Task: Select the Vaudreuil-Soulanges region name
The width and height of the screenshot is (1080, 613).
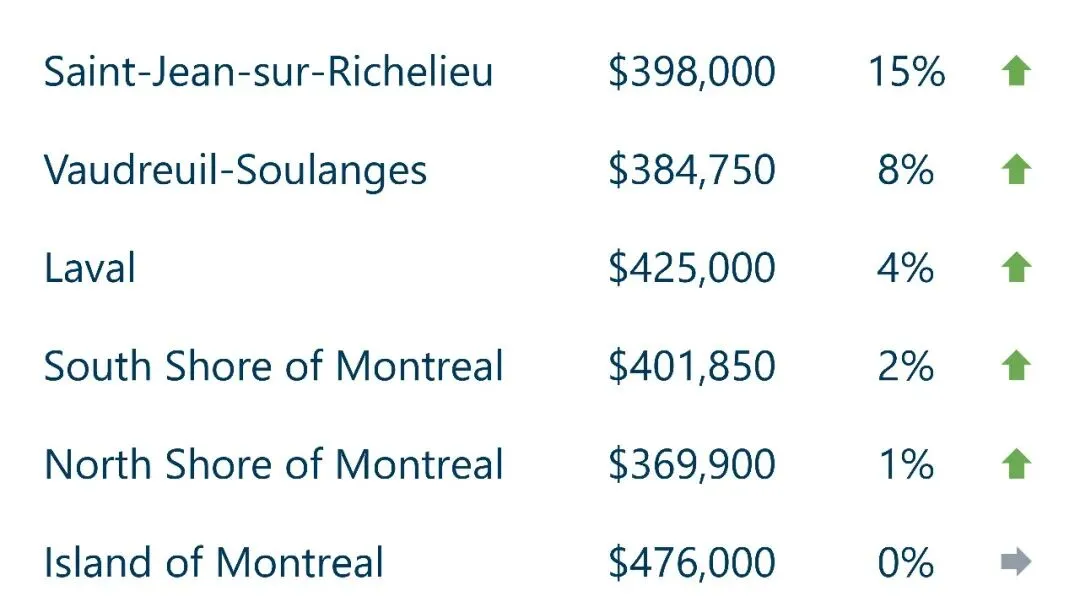Action: [x=235, y=170]
